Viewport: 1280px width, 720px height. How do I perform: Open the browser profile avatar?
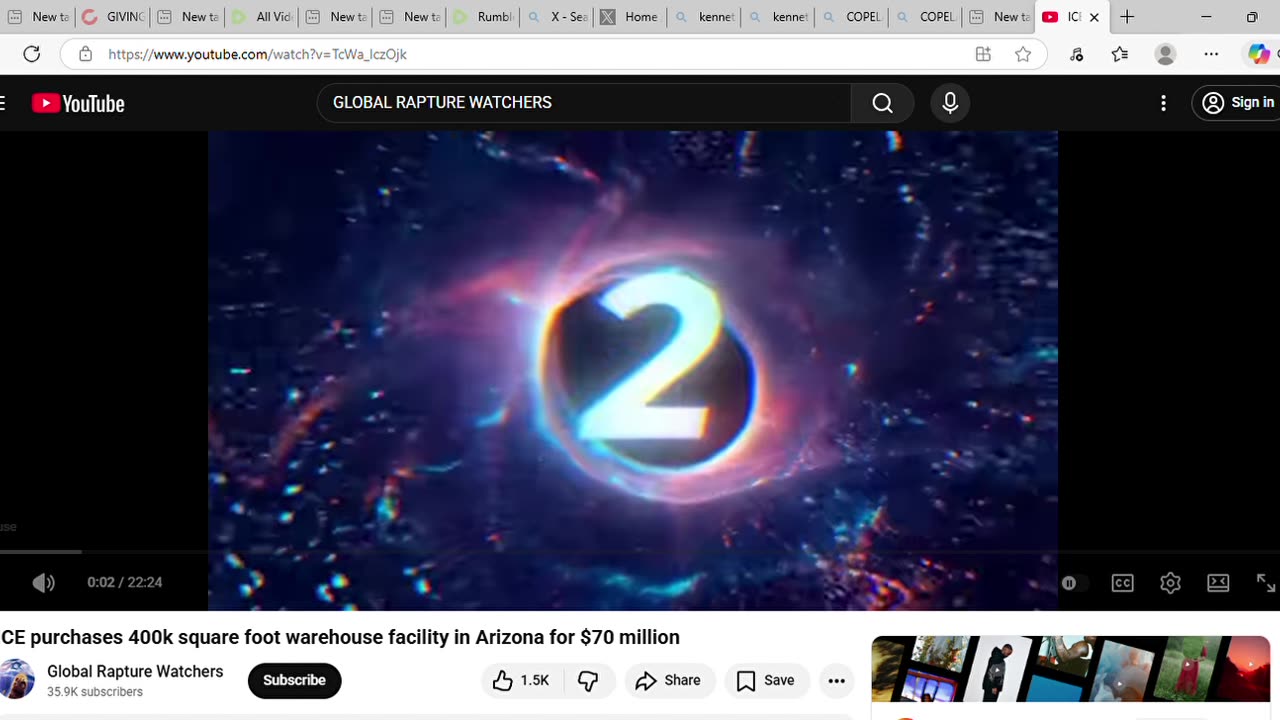(1165, 54)
